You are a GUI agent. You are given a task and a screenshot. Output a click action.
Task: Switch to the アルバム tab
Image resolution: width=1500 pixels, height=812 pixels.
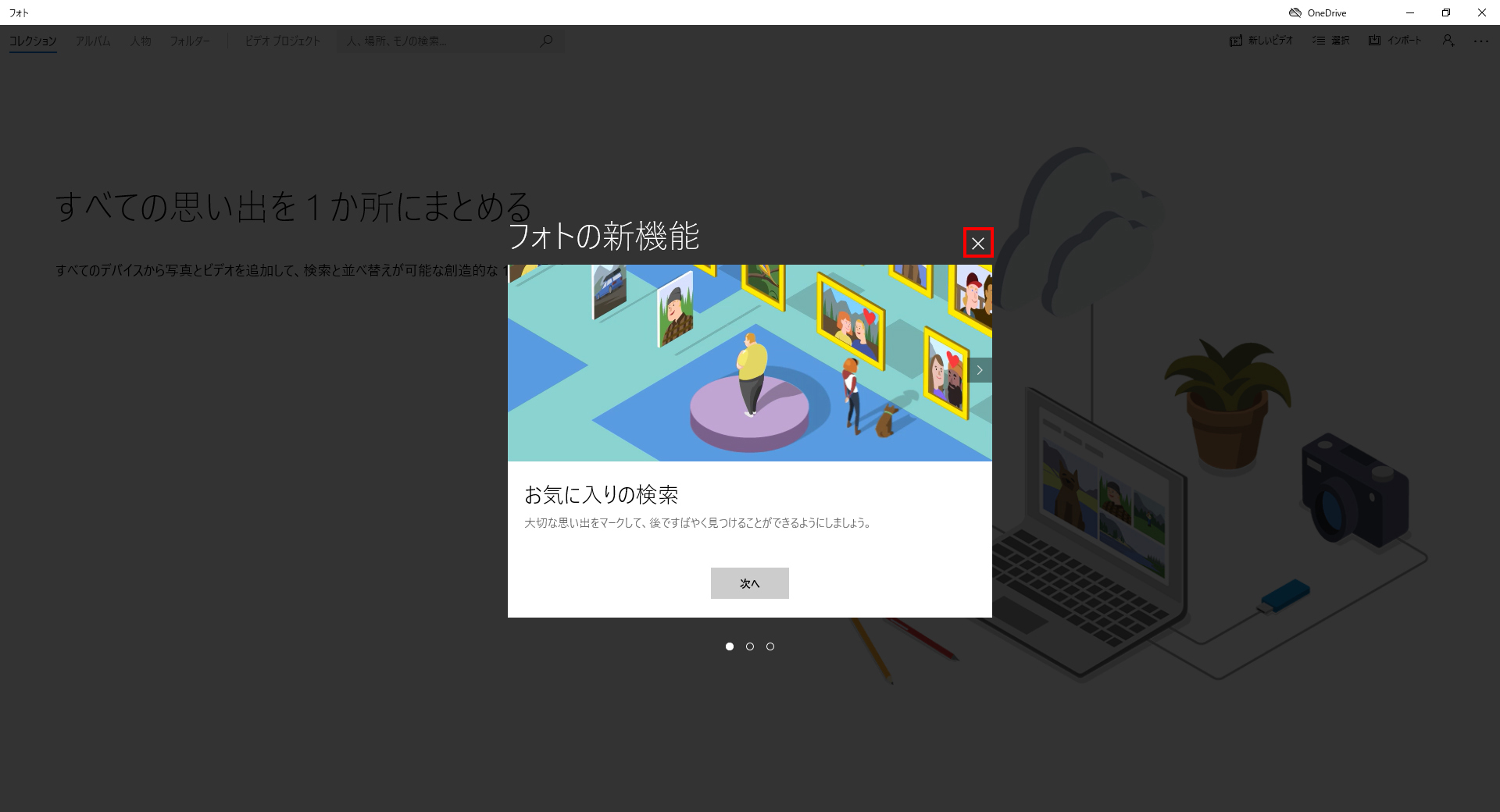click(x=93, y=41)
